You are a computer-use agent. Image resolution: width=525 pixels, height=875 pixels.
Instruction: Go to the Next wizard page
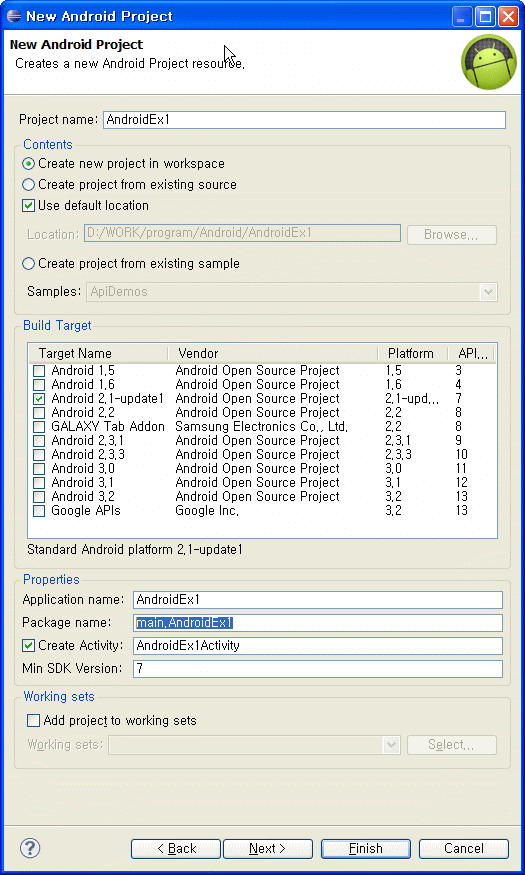[268, 849]
